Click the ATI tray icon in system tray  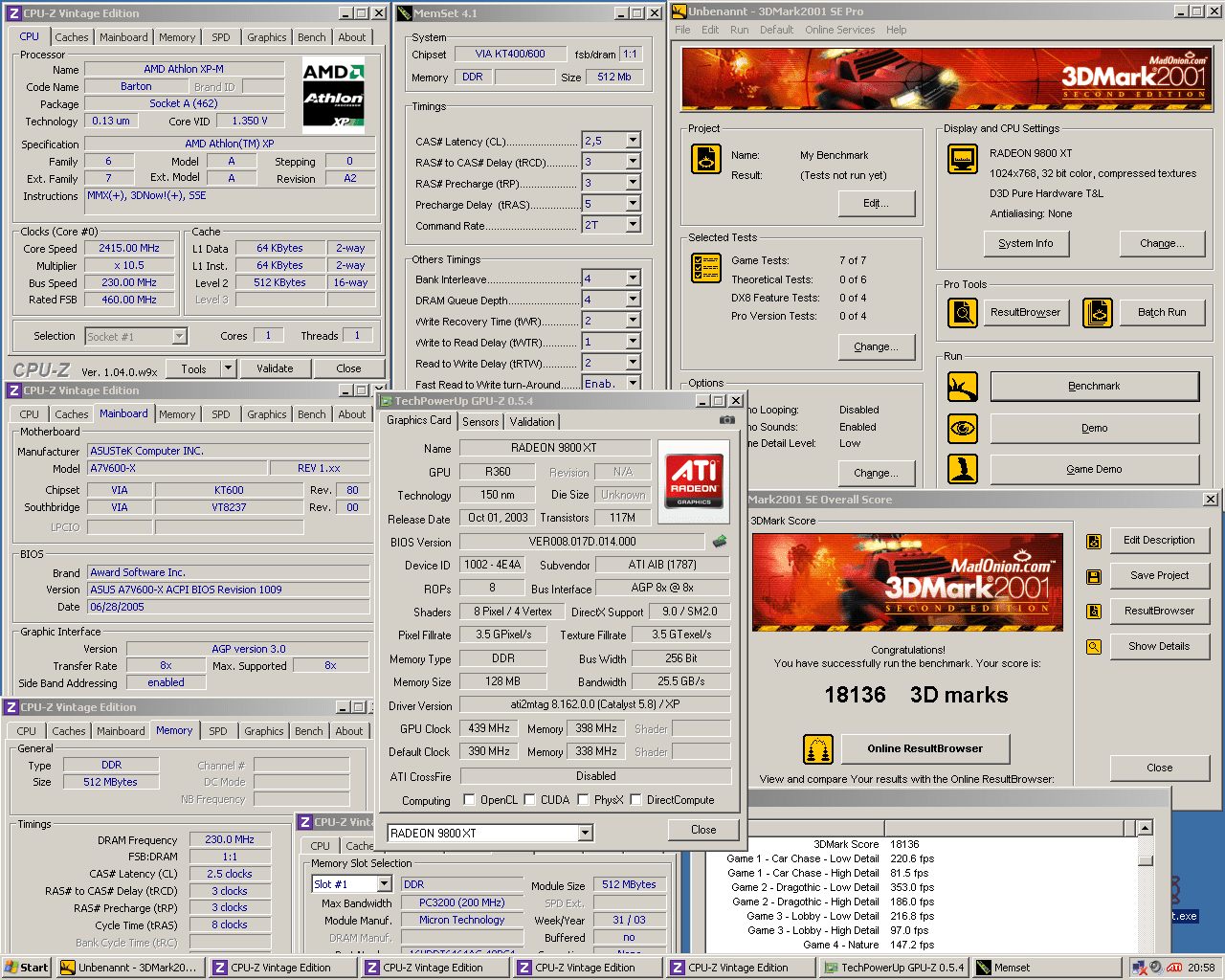(1174, 968)
